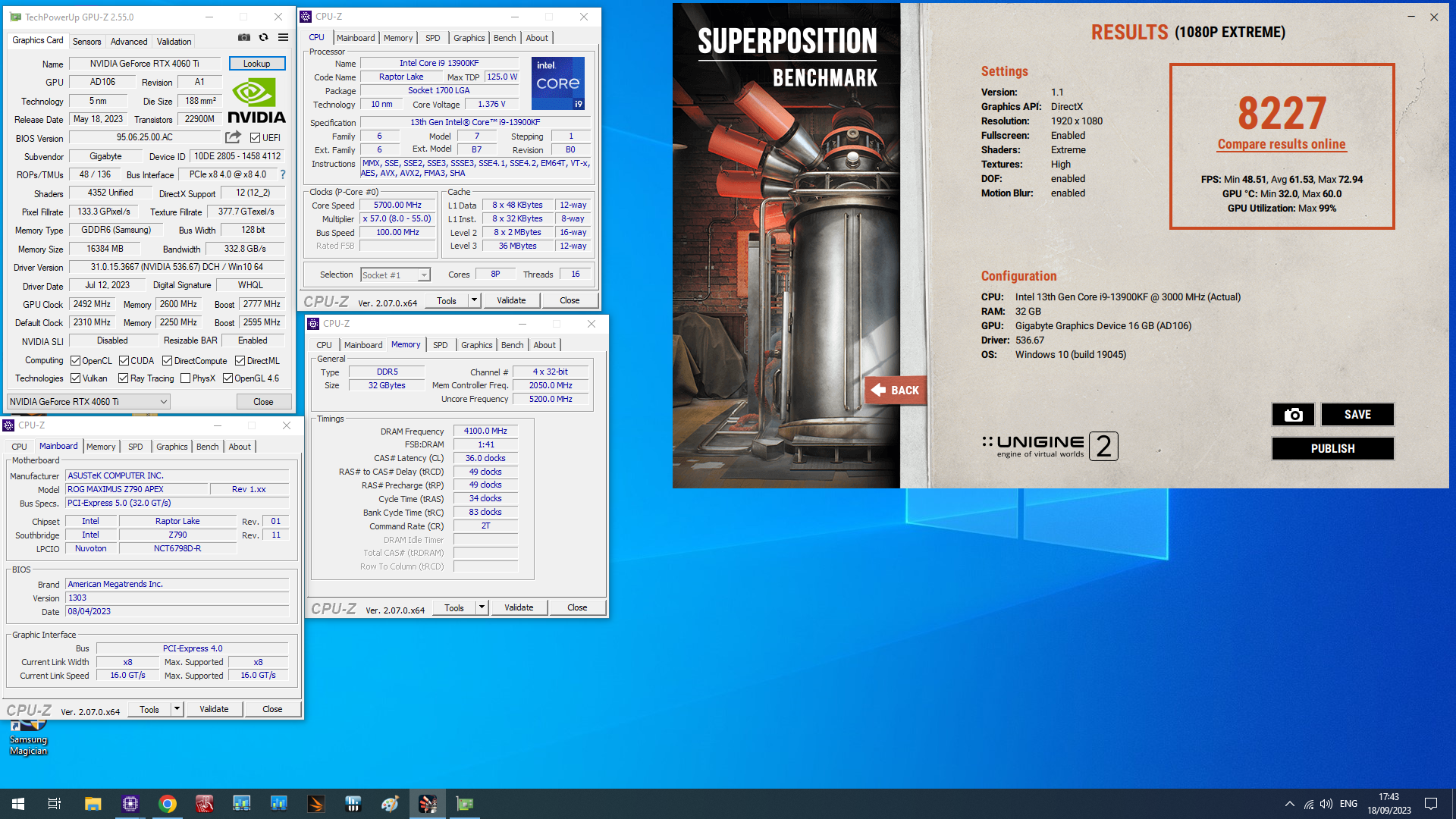Open GPU-Z hamburger menu icon
Image resolution: width=1456 pixels, height=819 pixels.
tap(283, 37)
